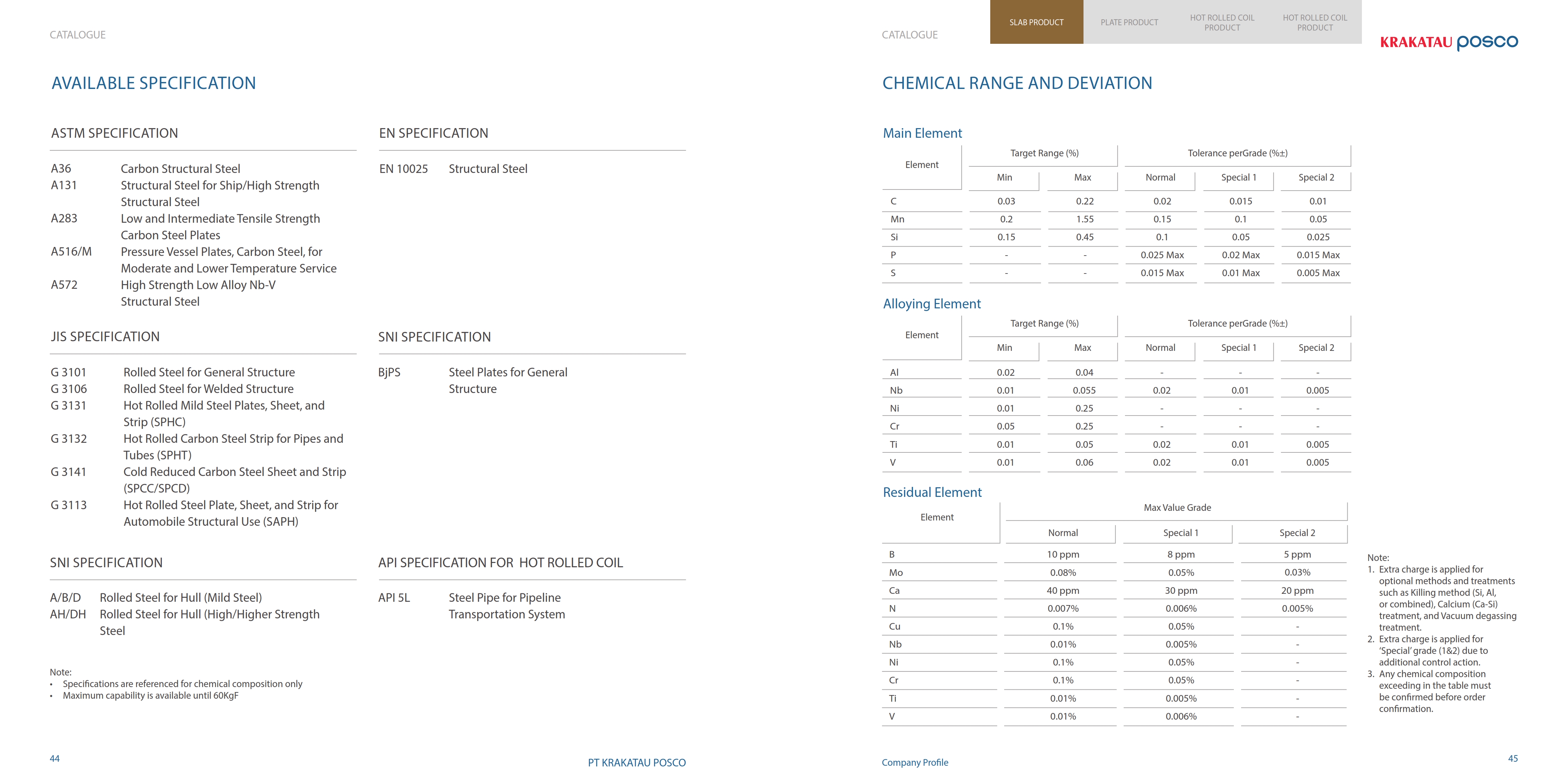Click the KRAKATAU POSCO logo

click(1449, 42)
